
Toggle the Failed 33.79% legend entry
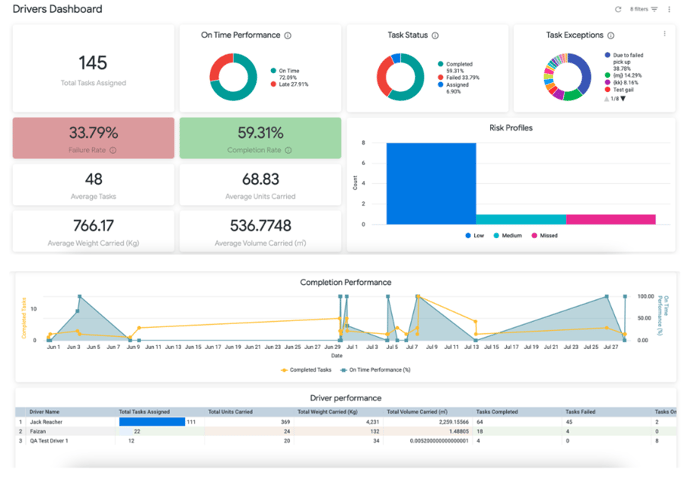click(x=459, y=78)
